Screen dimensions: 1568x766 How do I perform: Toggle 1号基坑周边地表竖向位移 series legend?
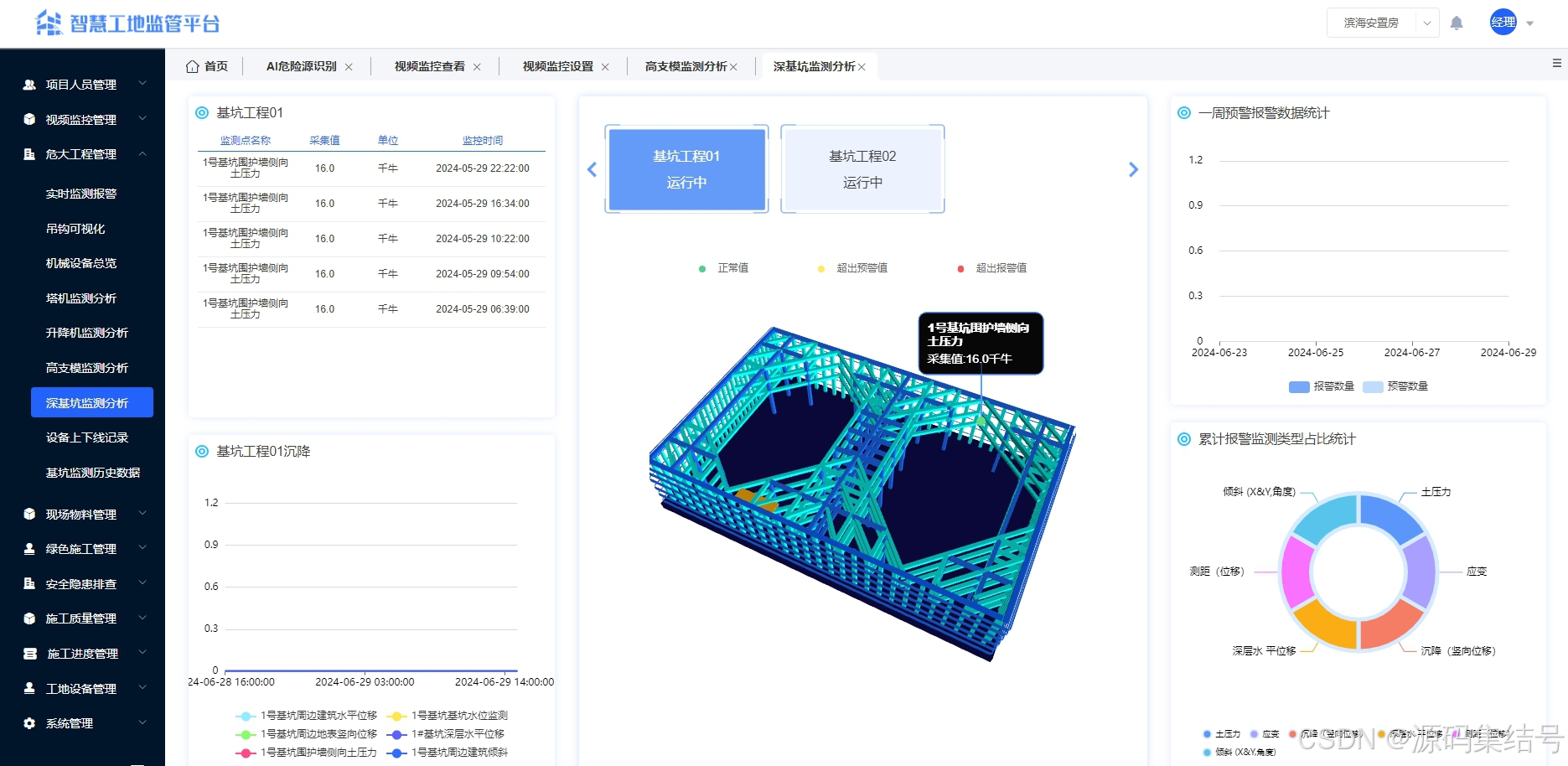coord(307,734)
